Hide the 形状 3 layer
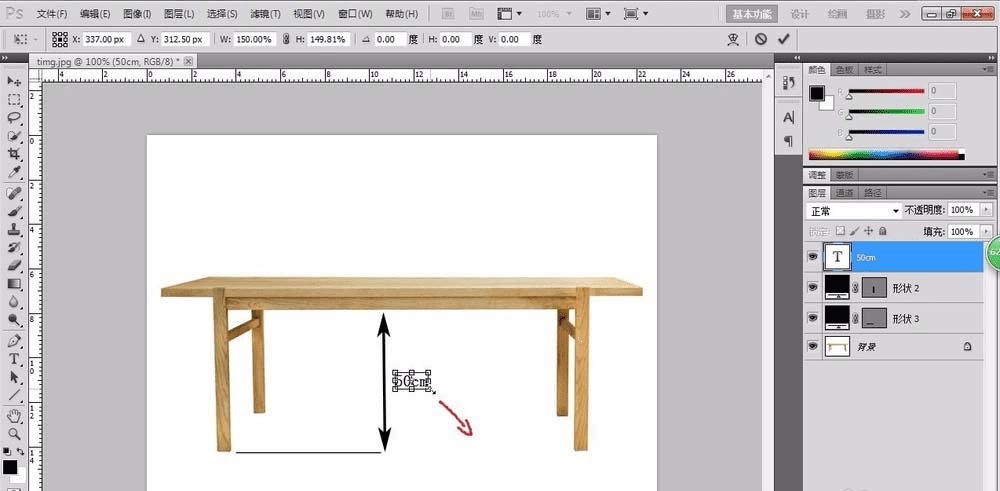 (x=812, y=317)
